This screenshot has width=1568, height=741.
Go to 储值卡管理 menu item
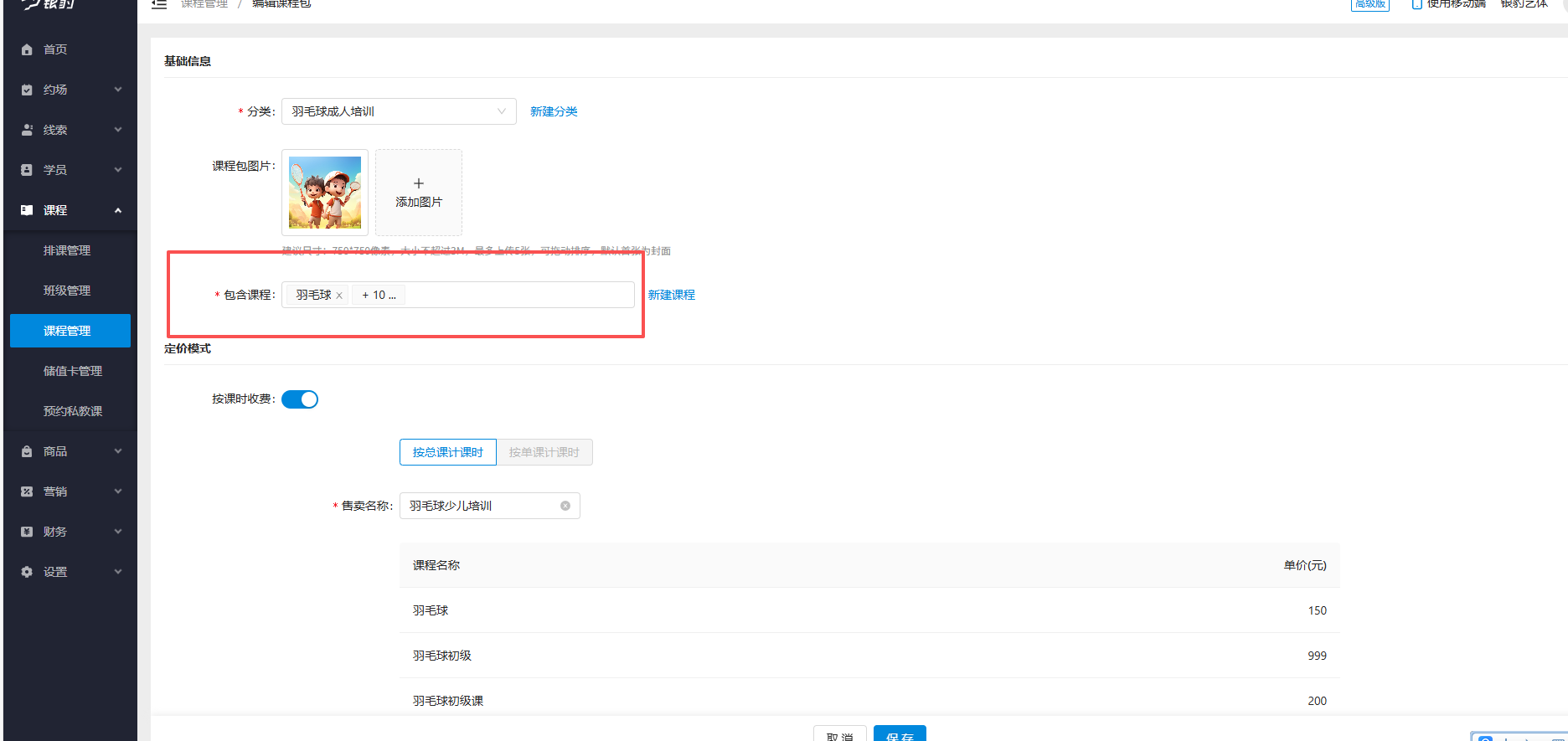tap(73, 371)
